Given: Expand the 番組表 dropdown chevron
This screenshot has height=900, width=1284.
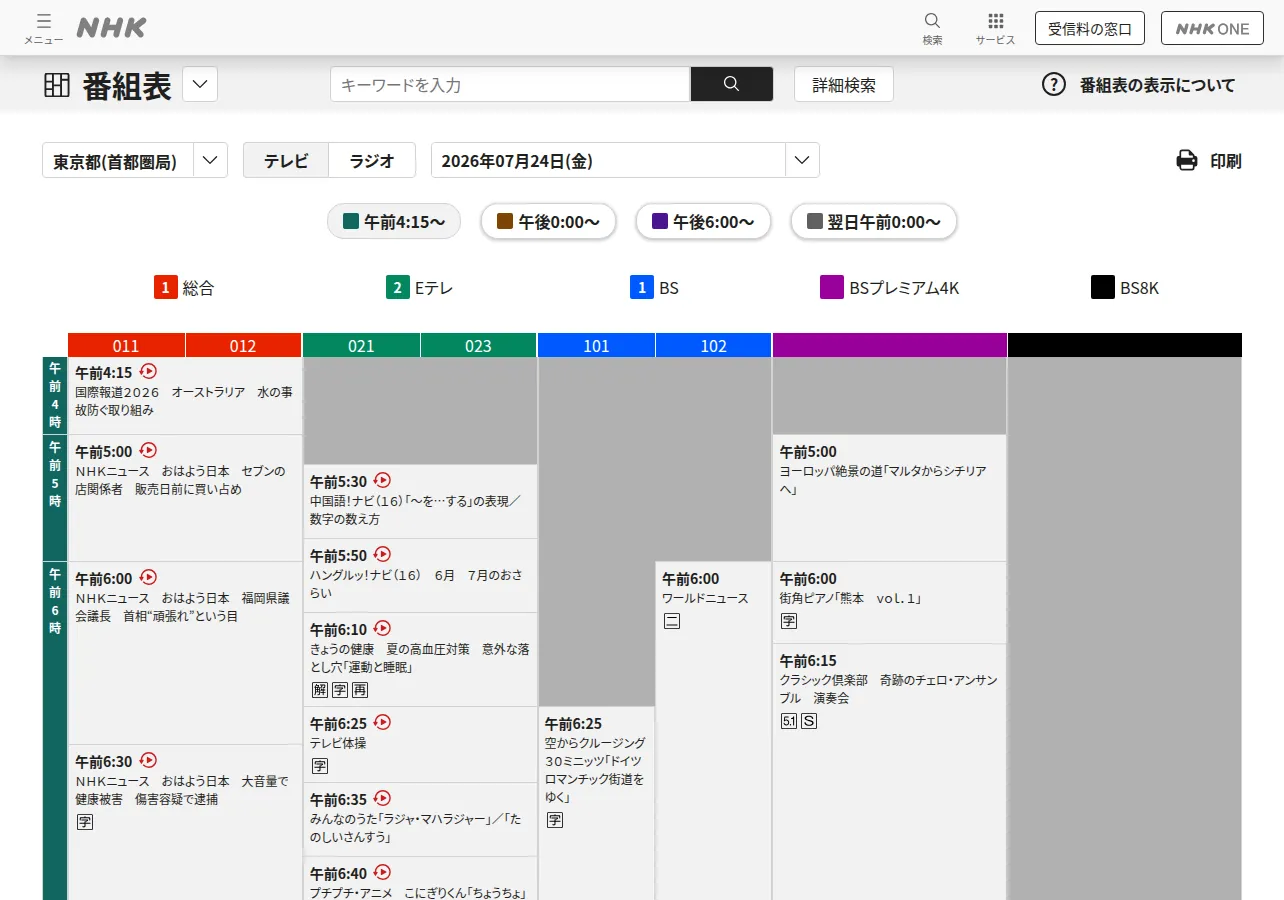Looking at the screenshot, I should coord(200,84).
